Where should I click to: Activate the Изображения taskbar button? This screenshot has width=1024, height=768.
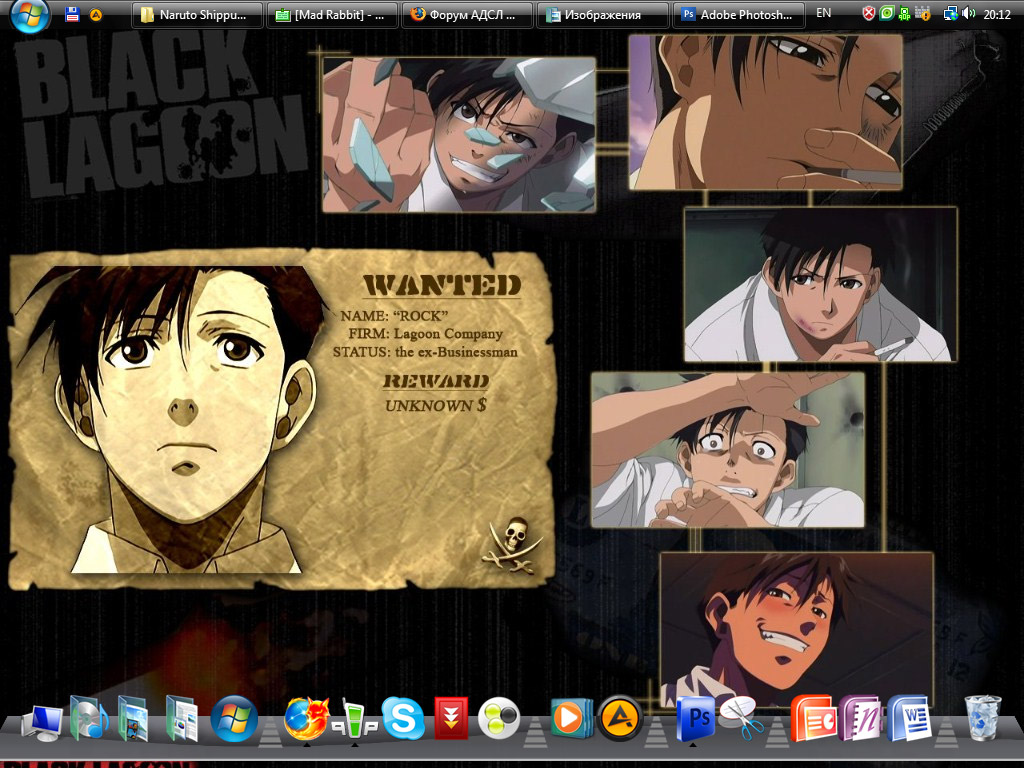pos(602,15)
